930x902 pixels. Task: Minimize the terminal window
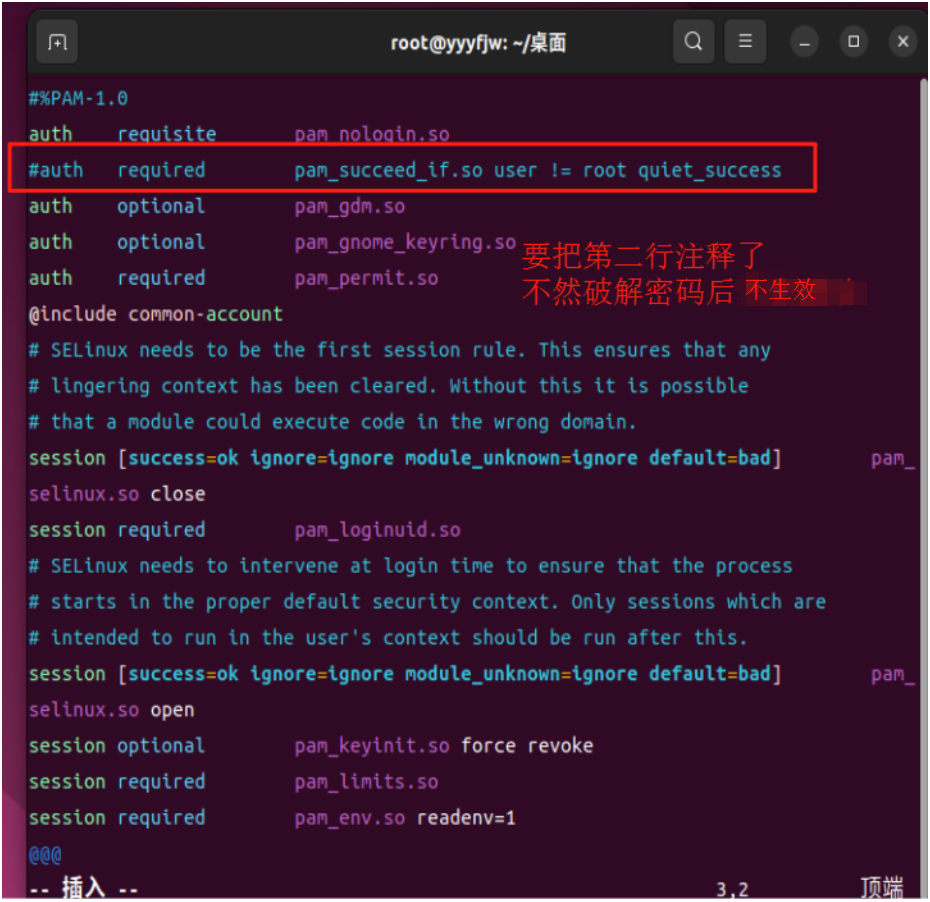point(804,42)
